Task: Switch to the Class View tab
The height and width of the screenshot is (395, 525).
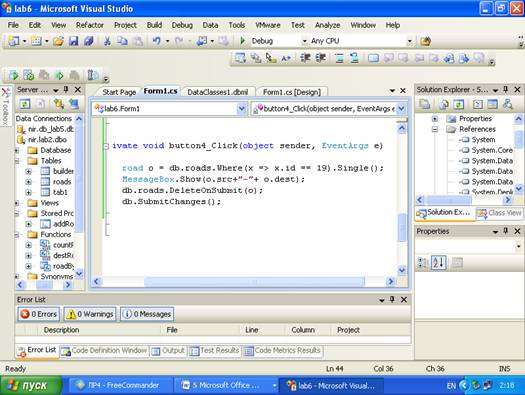Action: pyautogui.click(x=499, y=213)
